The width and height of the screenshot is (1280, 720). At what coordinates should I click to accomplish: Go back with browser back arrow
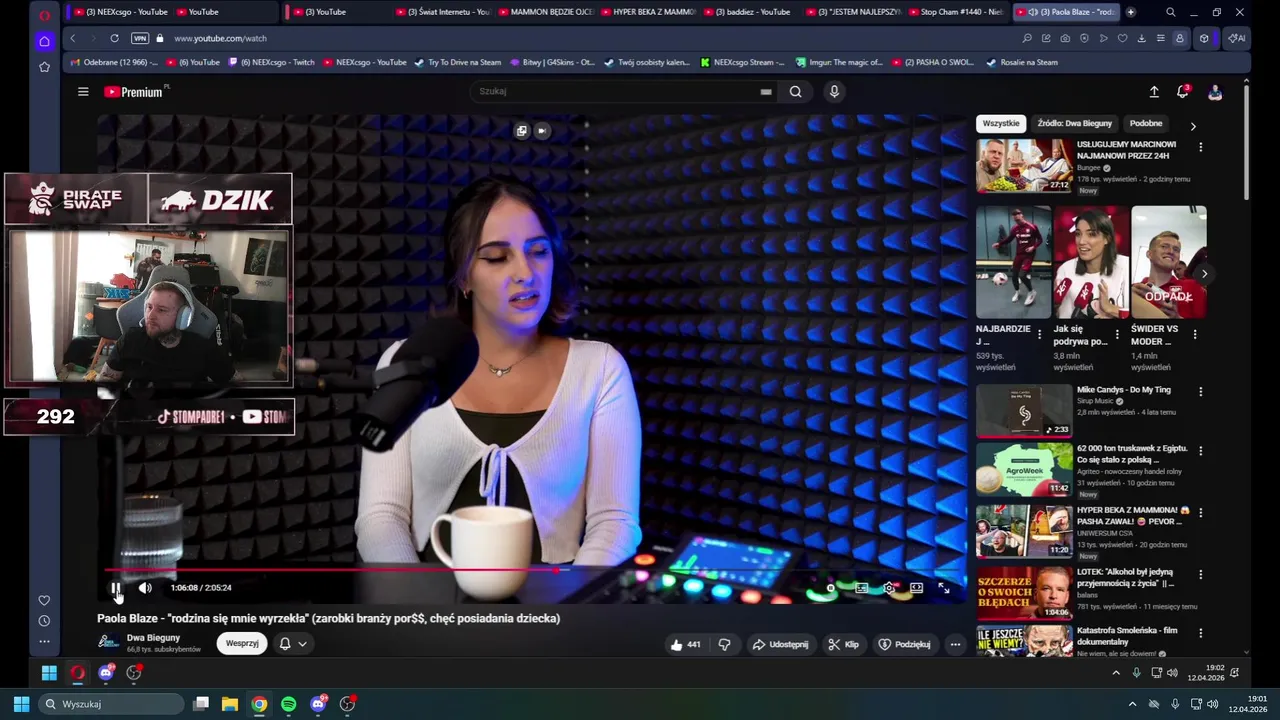(72, 38)
